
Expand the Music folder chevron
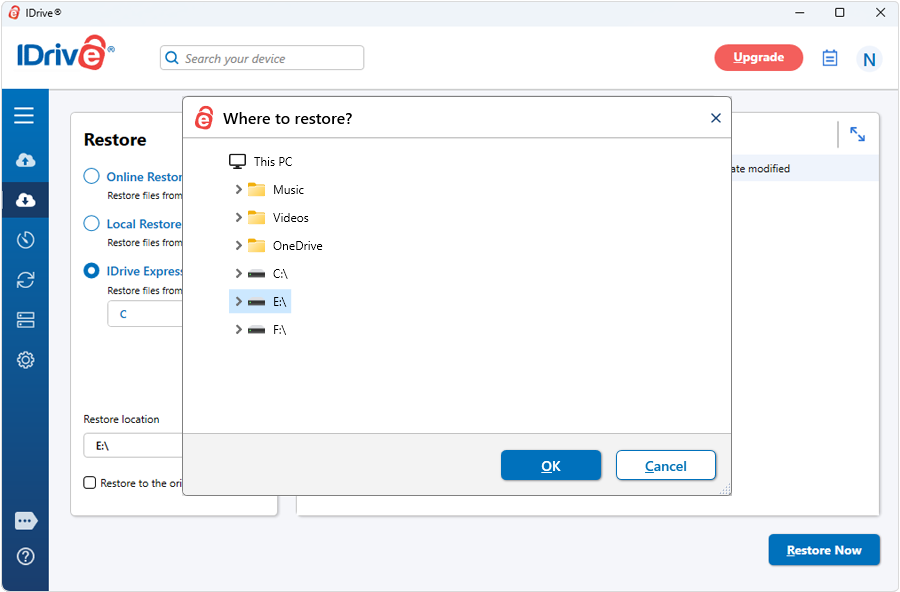[x=239, y=189]
